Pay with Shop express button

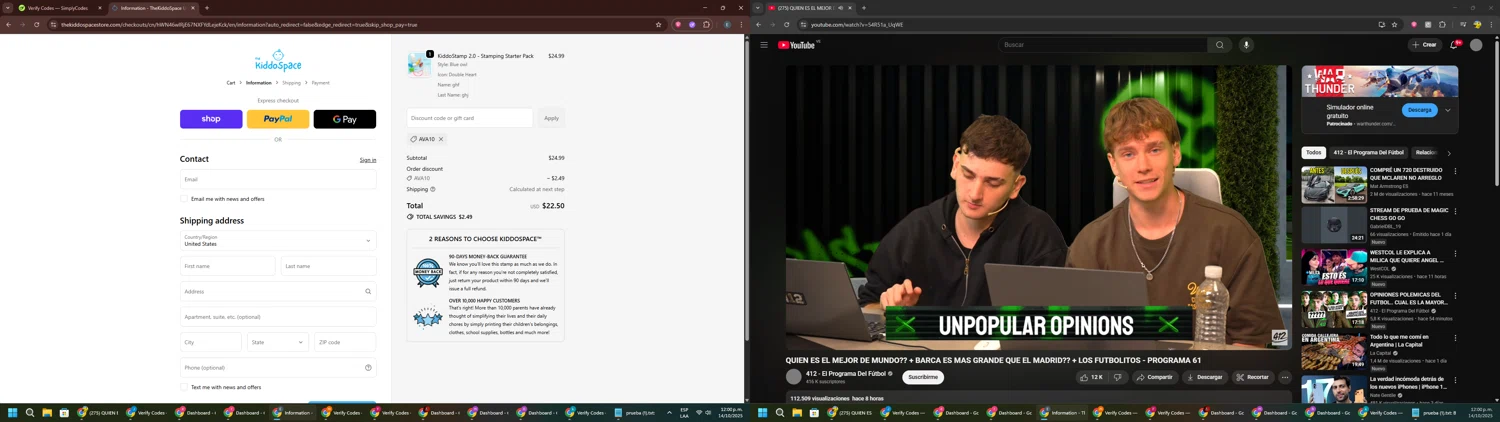[x=211, y=119]
